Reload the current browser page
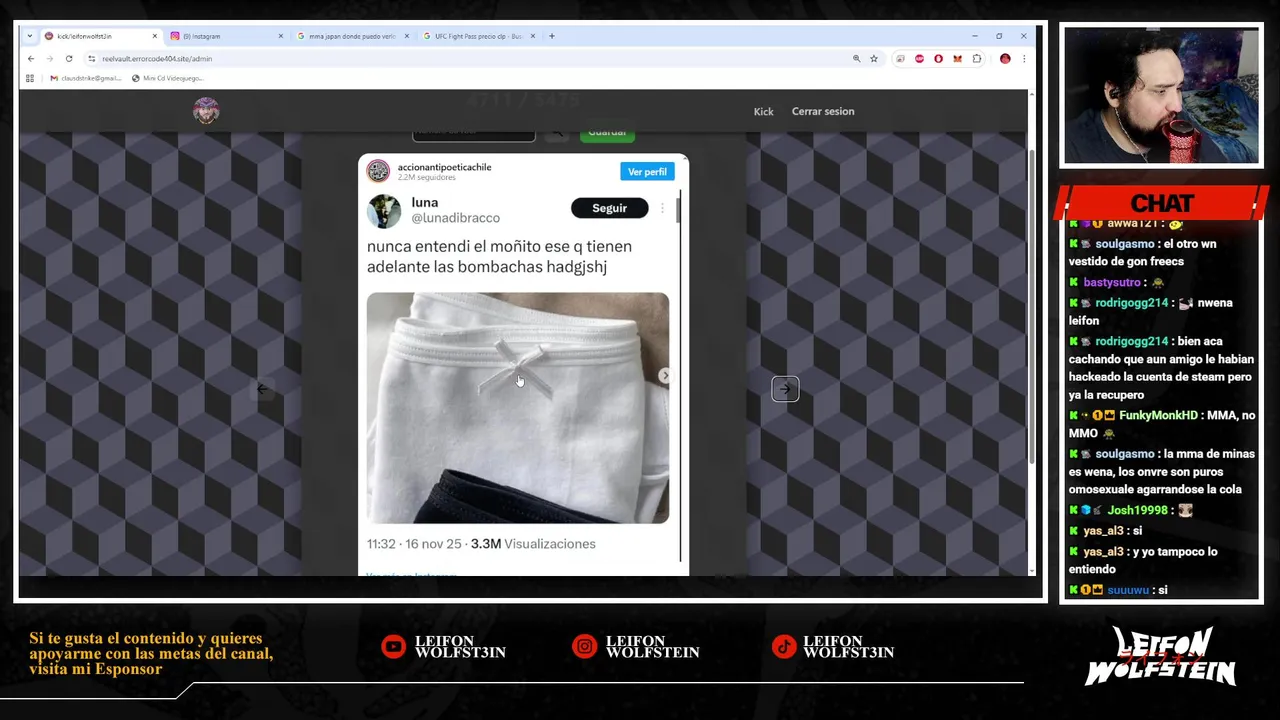Screen dimensions: 1280x720 69,59
